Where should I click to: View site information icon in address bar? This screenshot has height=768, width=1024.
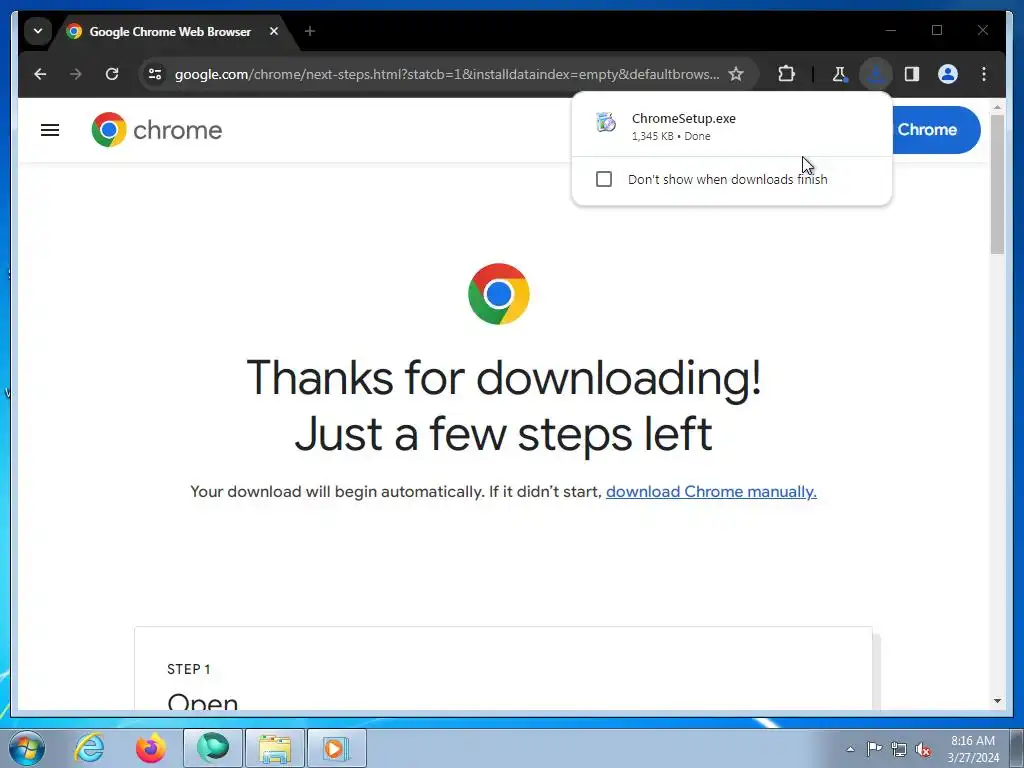point(155,74)
